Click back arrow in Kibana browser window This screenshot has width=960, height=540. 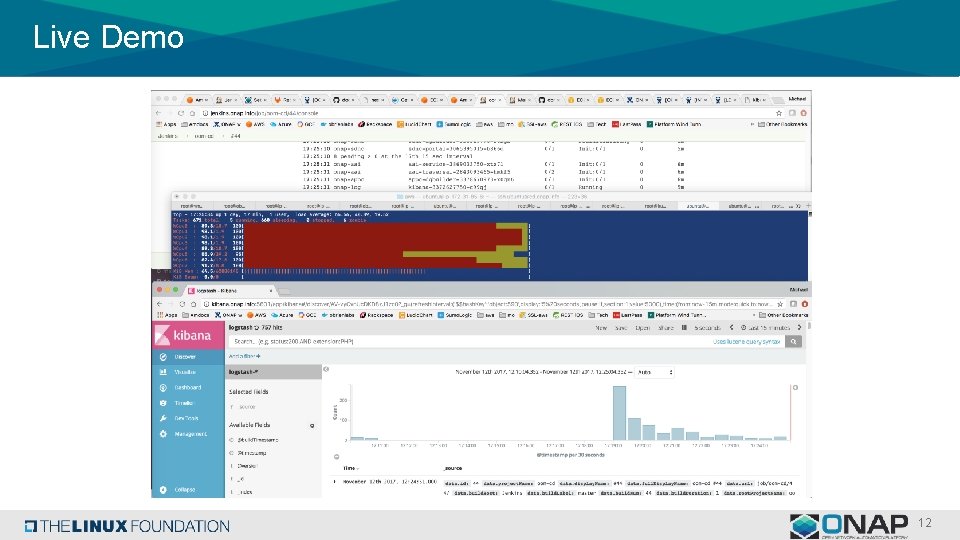pos(159,304)
